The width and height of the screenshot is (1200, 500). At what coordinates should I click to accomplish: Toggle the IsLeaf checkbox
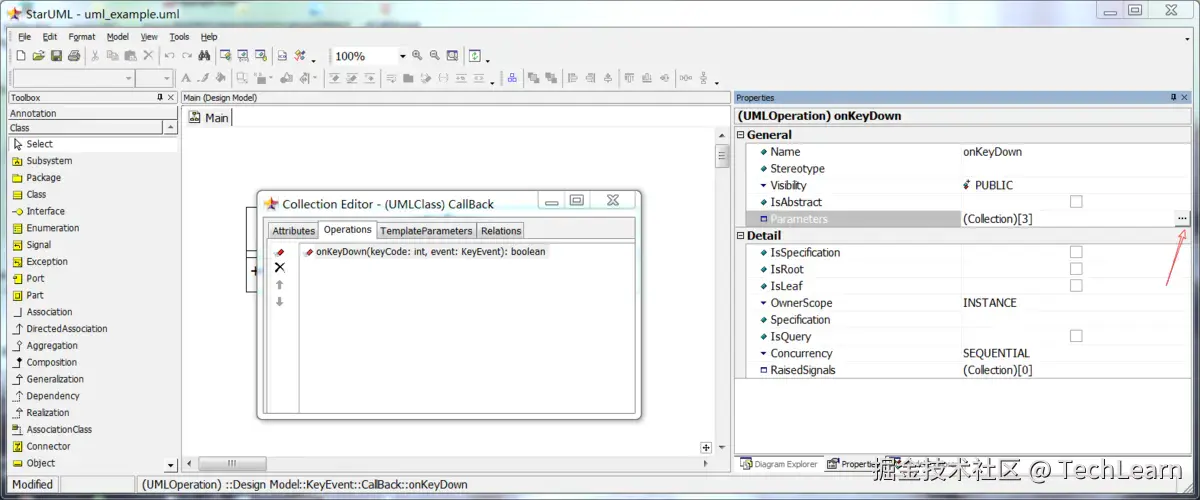point(1076,286)
